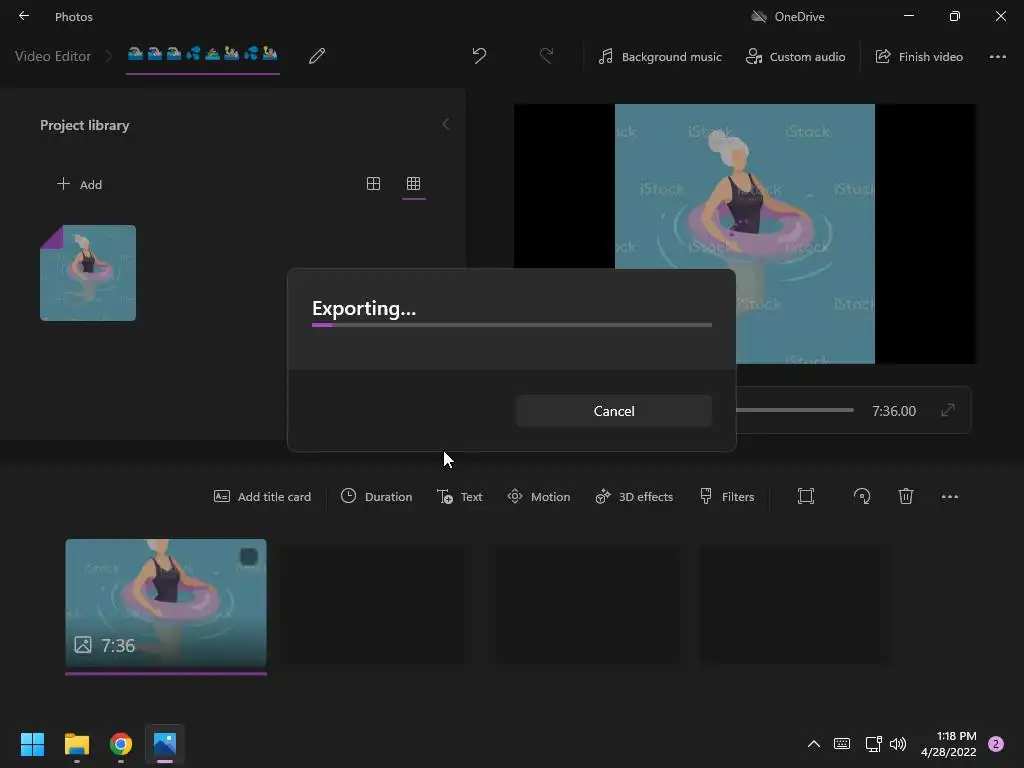Image resolution: width=1024 pixels, height=768 pixels.
Task: Toggle remove black bars icon
Action: click(806, 496)
